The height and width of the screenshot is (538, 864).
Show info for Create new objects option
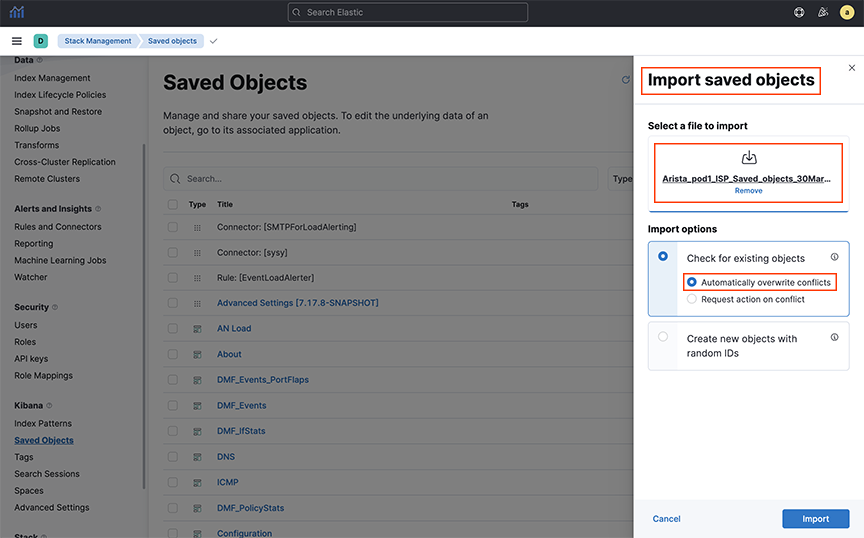point(834,337)
